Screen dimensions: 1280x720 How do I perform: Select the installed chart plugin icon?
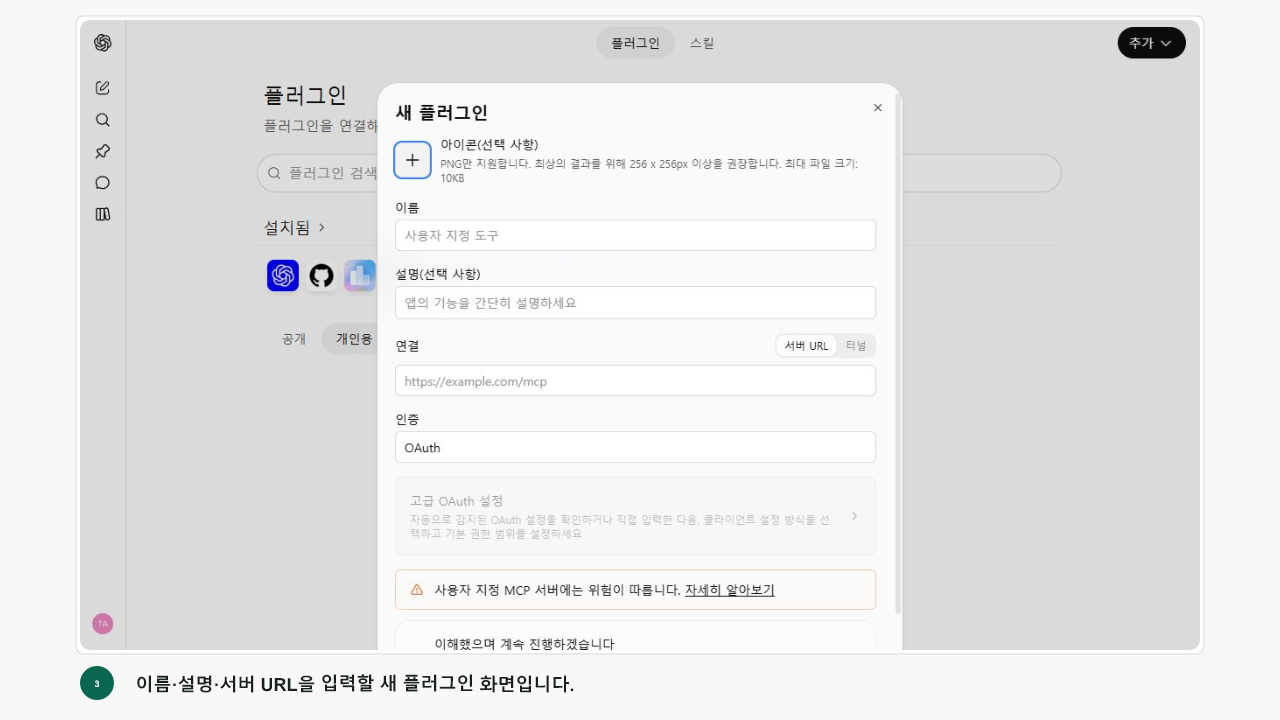(360, 275)
